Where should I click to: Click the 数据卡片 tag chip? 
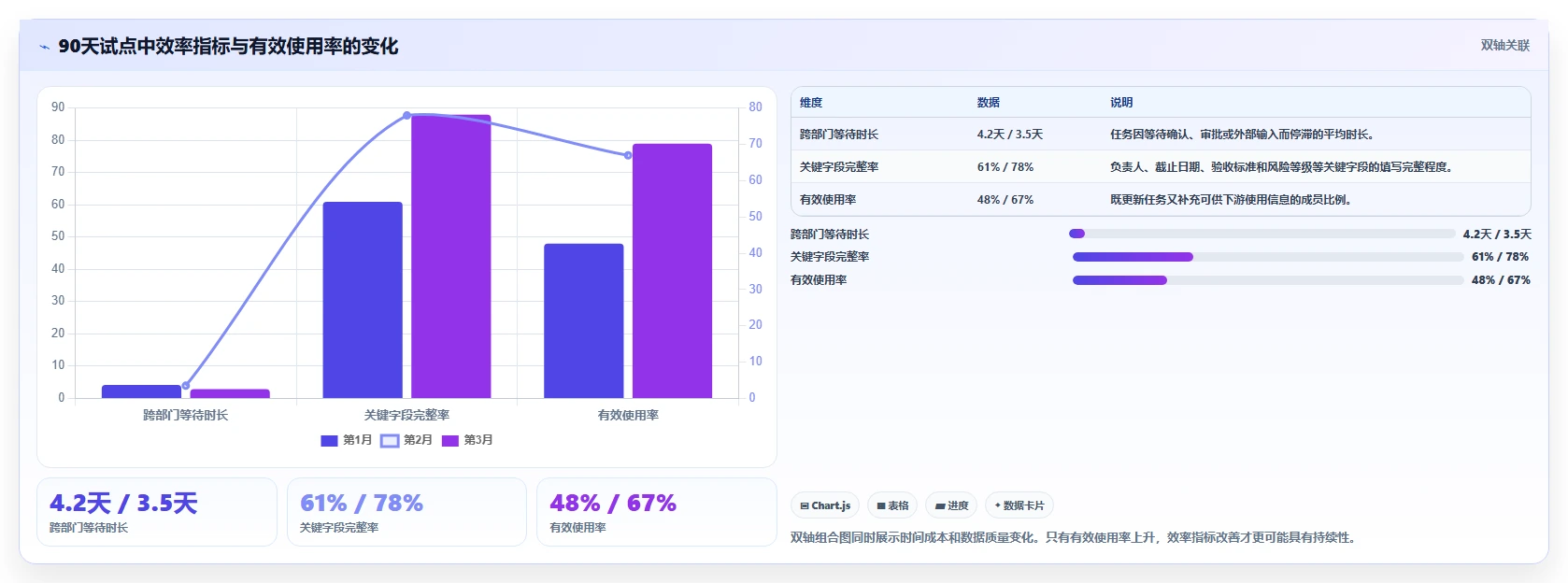(1019, 505)
